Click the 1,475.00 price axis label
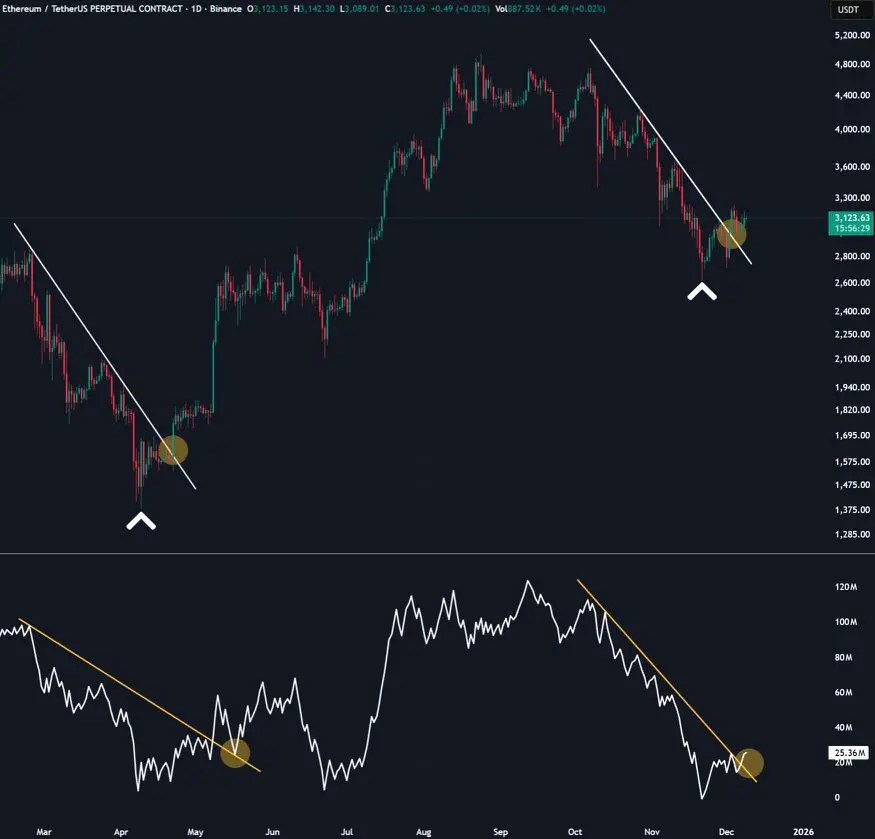The width and height of the screenshot is (875, 839). (x=852, y=485)
